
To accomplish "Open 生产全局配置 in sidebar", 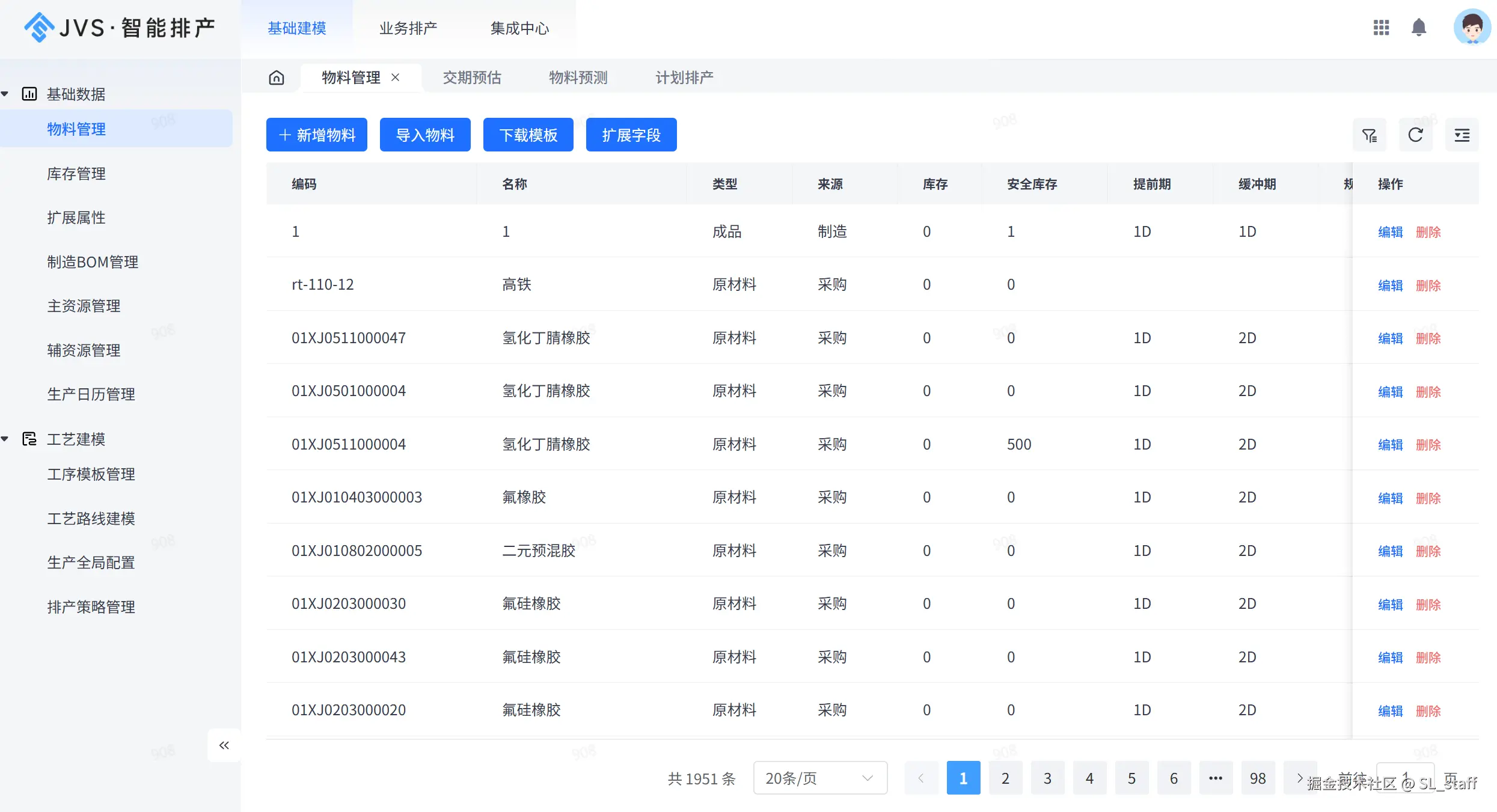I will click(x=91, y=563).
